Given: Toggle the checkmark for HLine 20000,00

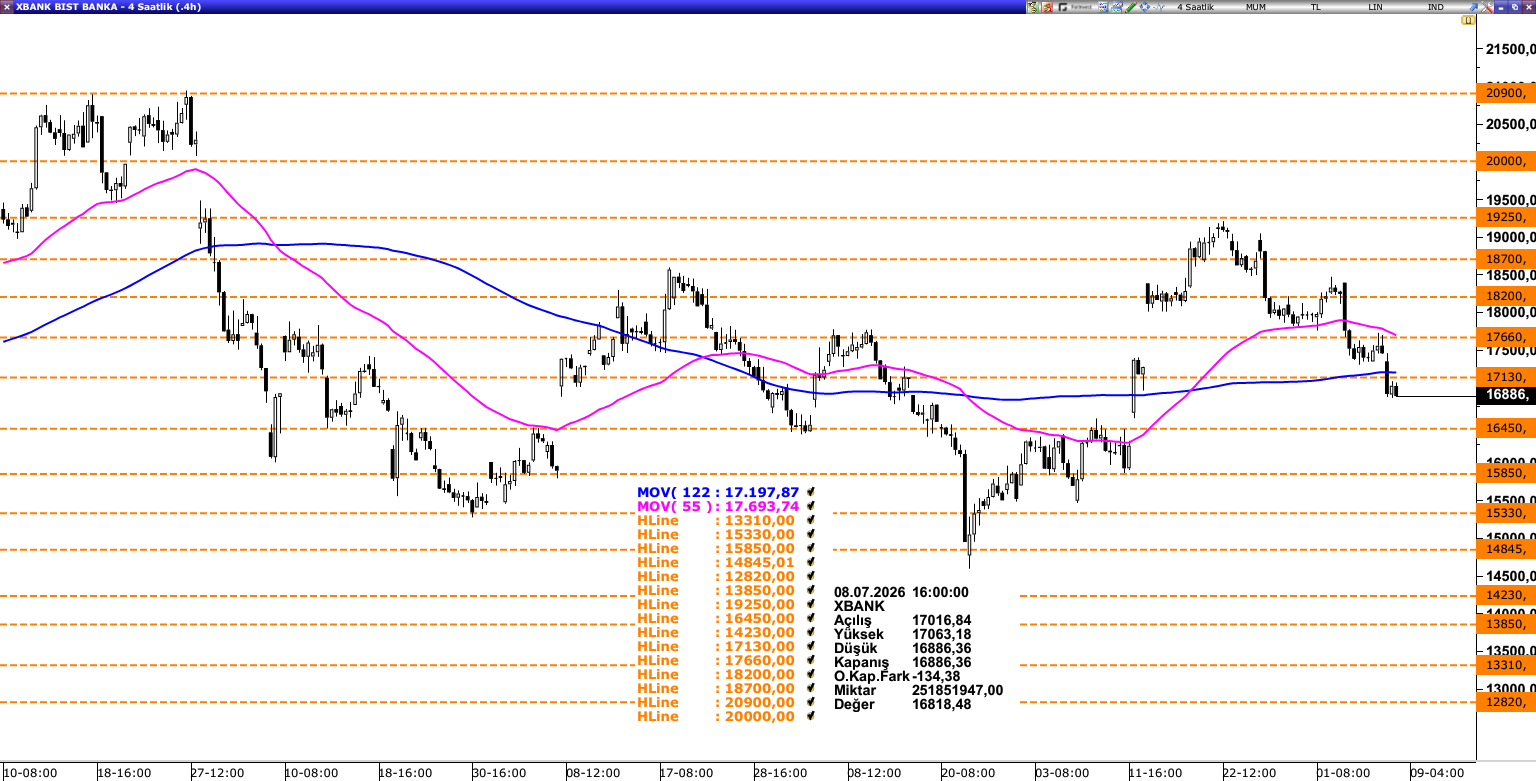Looking at the screenshot, I should (811, 716).
